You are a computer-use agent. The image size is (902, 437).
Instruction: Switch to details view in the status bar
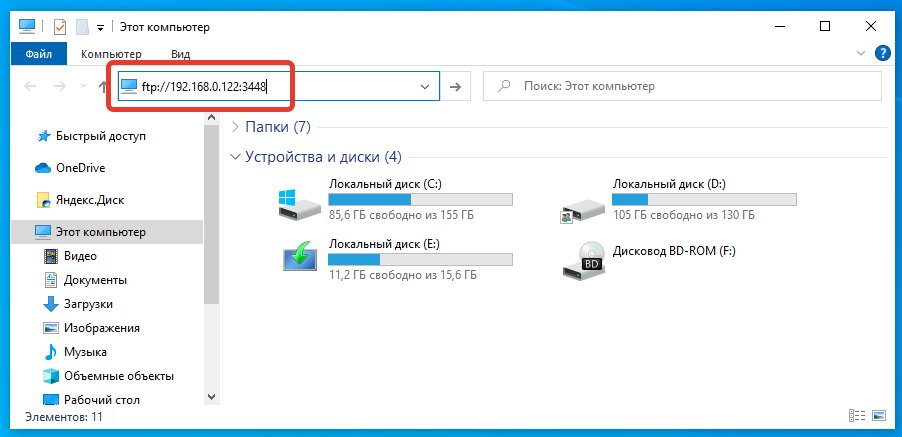coord(857,416)
